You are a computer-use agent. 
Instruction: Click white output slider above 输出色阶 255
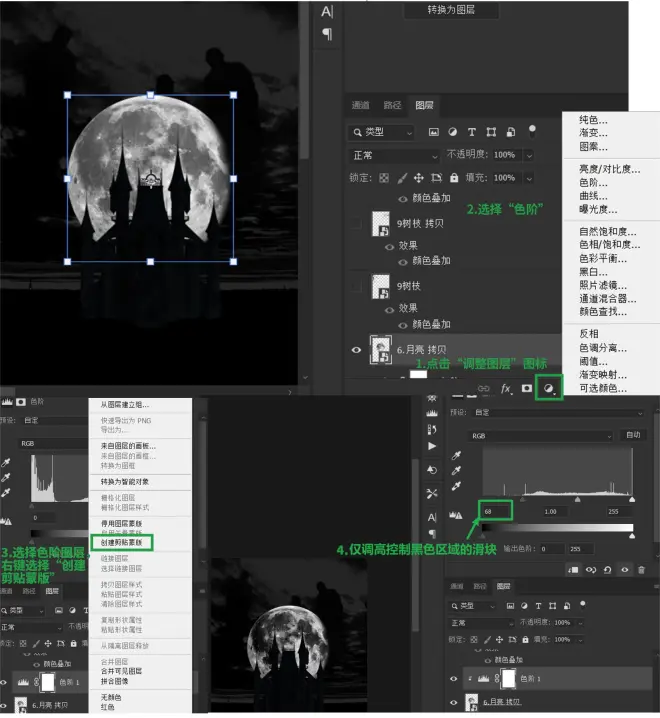[x=632, y=535]
